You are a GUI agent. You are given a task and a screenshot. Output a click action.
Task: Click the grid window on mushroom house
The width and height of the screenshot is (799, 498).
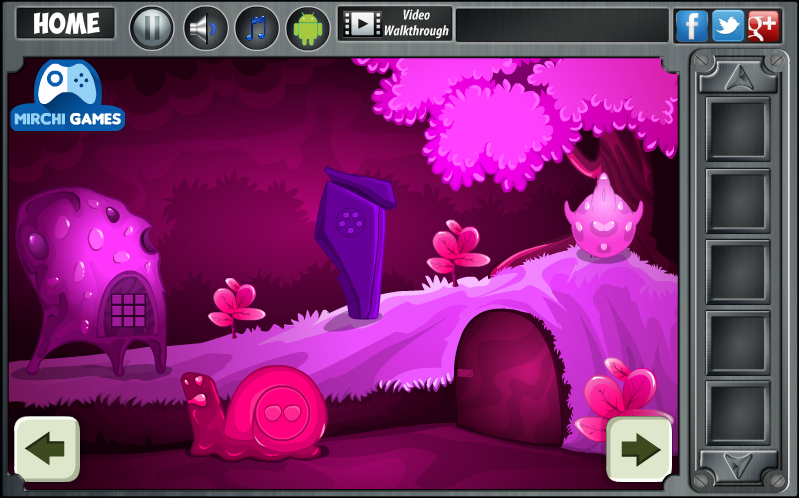pyautogui.click(x=128, y=310)
